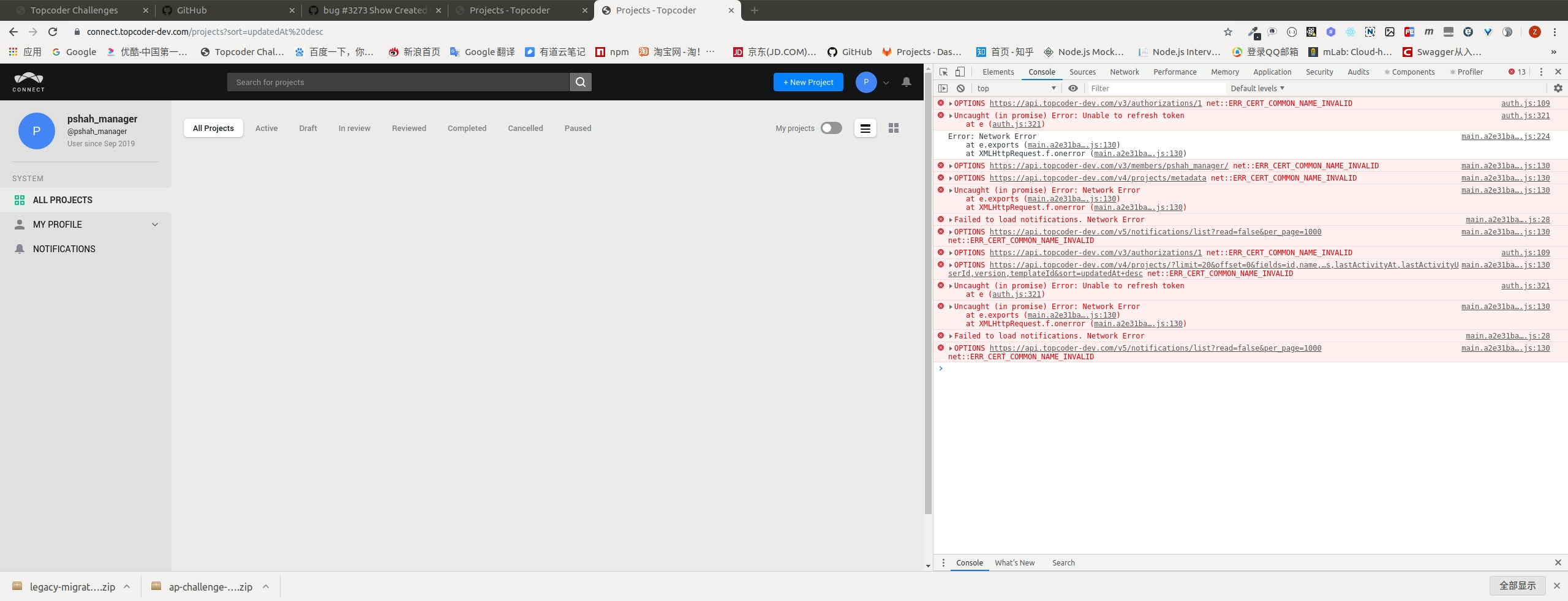Activate DevTools inspect element picker
This screenshot has height=601, width=1568.
click(x=943, y=72)
